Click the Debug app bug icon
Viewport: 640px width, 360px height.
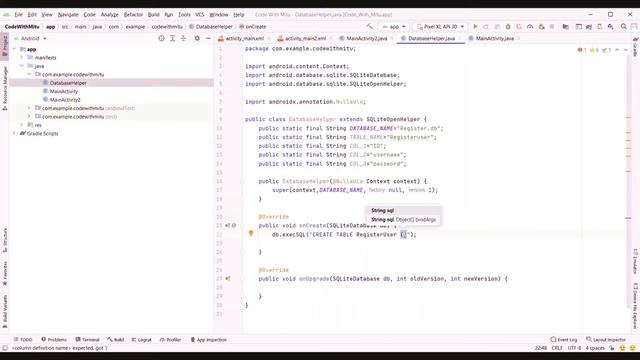point(508,27)
